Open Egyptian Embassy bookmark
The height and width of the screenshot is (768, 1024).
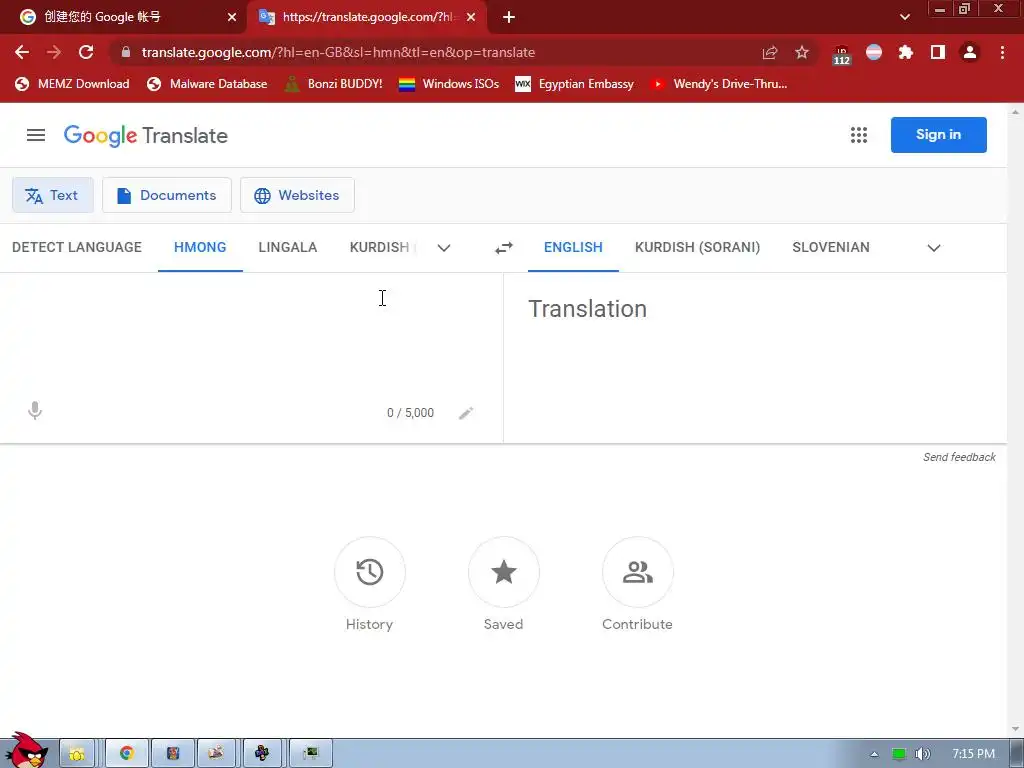(575, 84)
